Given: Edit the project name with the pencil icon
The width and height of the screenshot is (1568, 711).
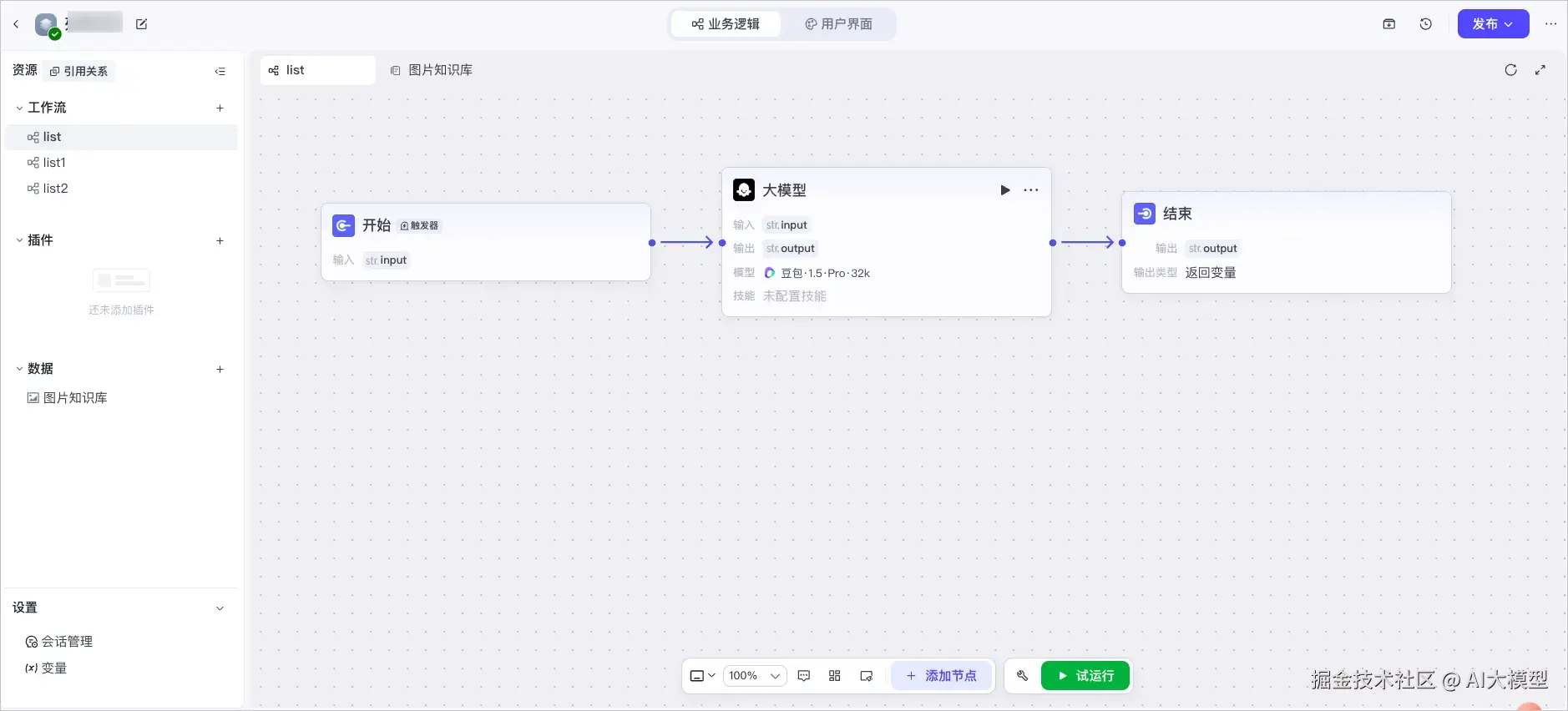Looking at the screenshot, I should point(141,24).
